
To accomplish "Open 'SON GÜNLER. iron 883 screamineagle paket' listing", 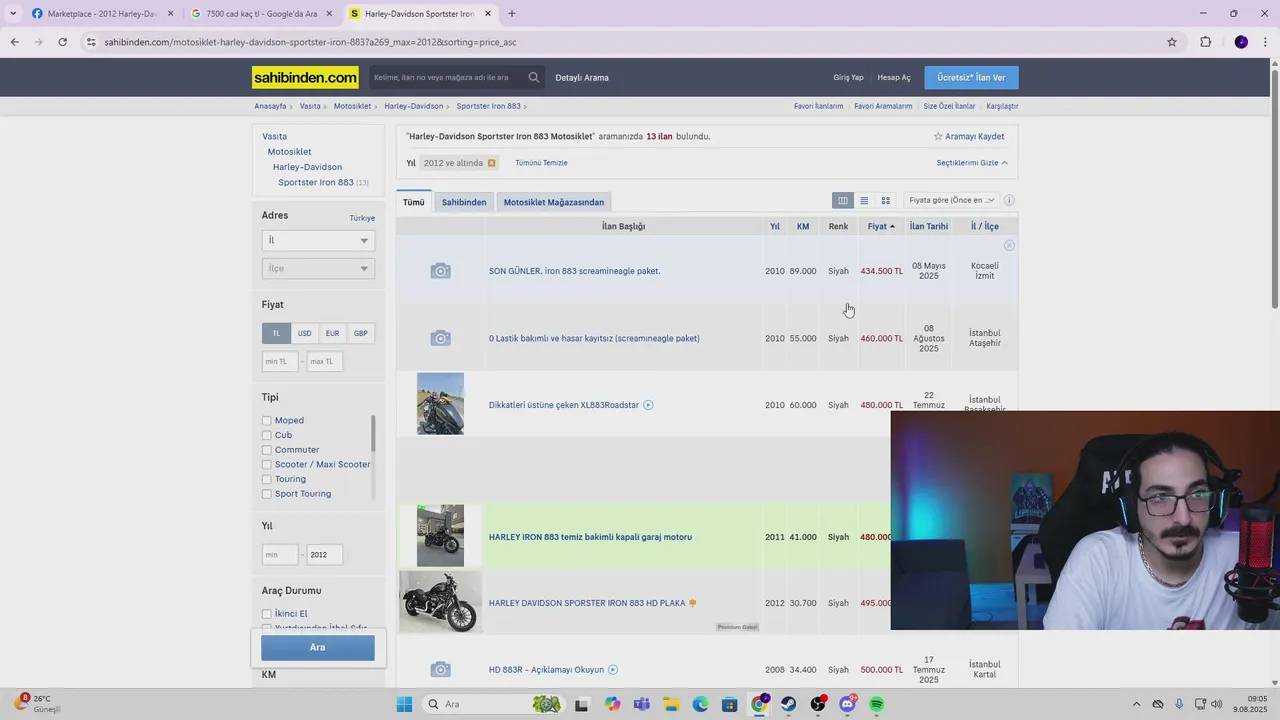I will [574, 271].
